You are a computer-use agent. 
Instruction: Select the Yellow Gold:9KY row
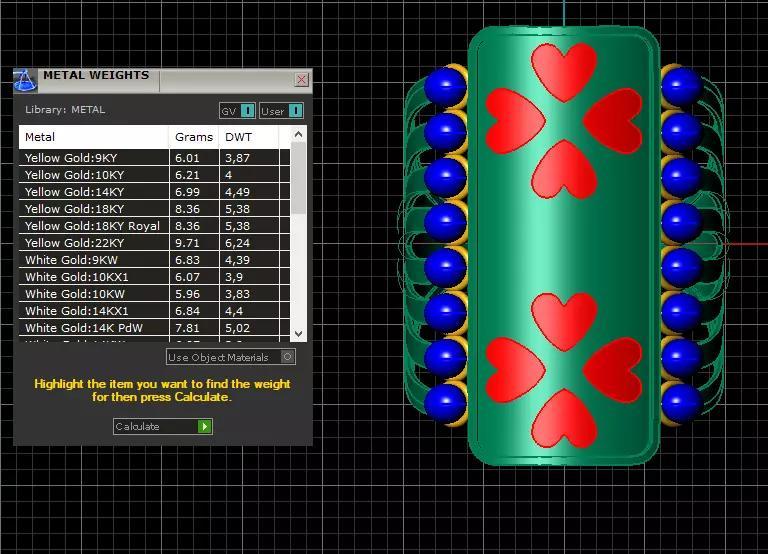[154, 158]
